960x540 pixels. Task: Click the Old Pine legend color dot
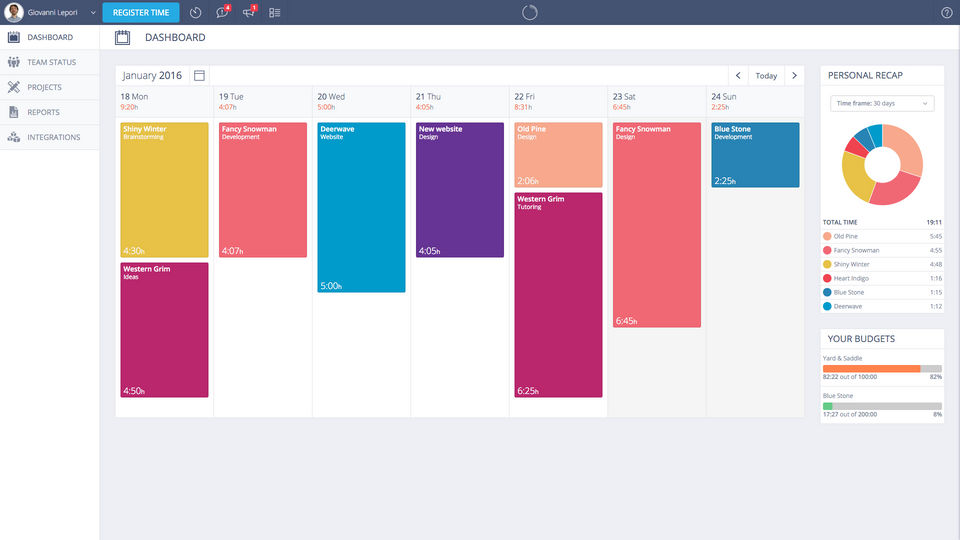pos(827,236)
